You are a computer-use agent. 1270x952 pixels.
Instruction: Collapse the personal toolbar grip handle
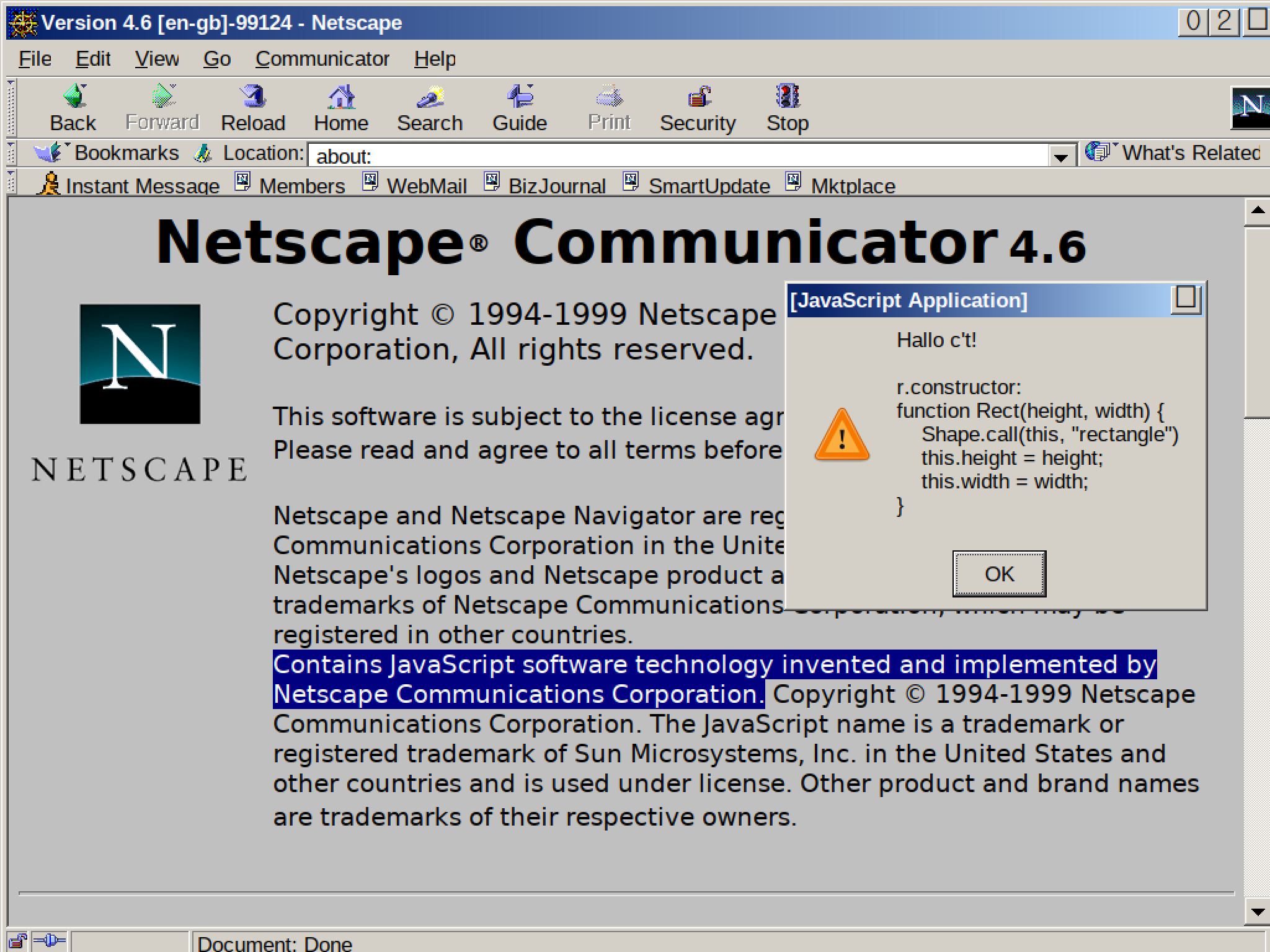tap(12, 183)
